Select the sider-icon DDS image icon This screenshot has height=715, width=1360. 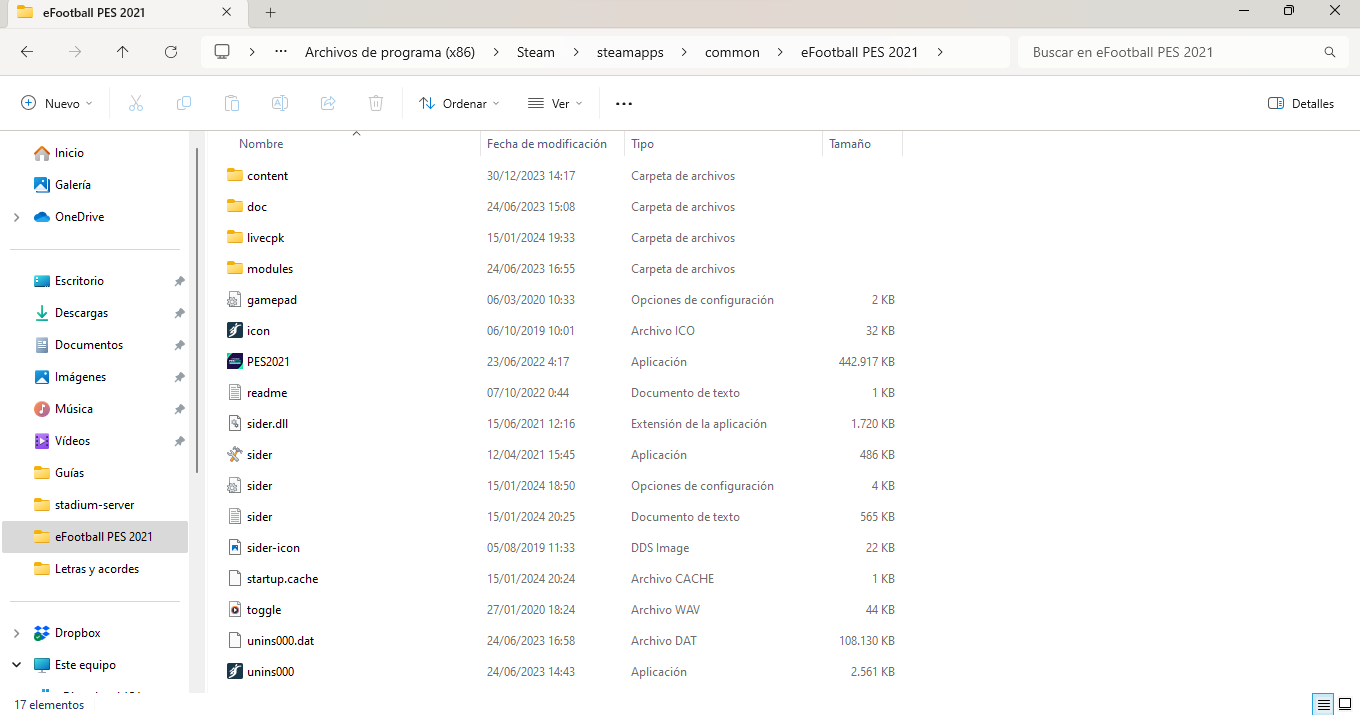pyautogui.click(x=235, y=547)
